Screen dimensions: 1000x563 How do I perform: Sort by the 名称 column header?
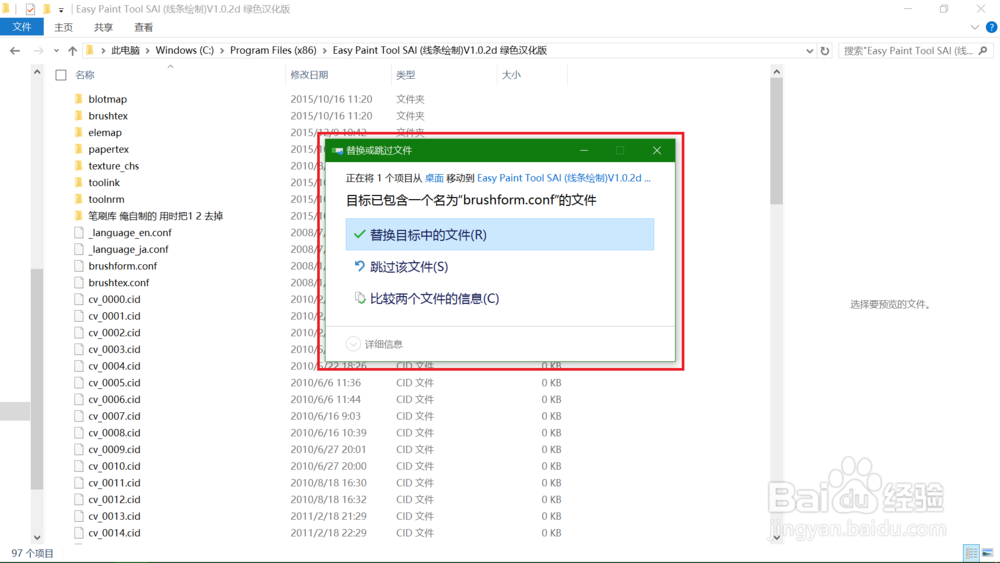tap(85, 75)
